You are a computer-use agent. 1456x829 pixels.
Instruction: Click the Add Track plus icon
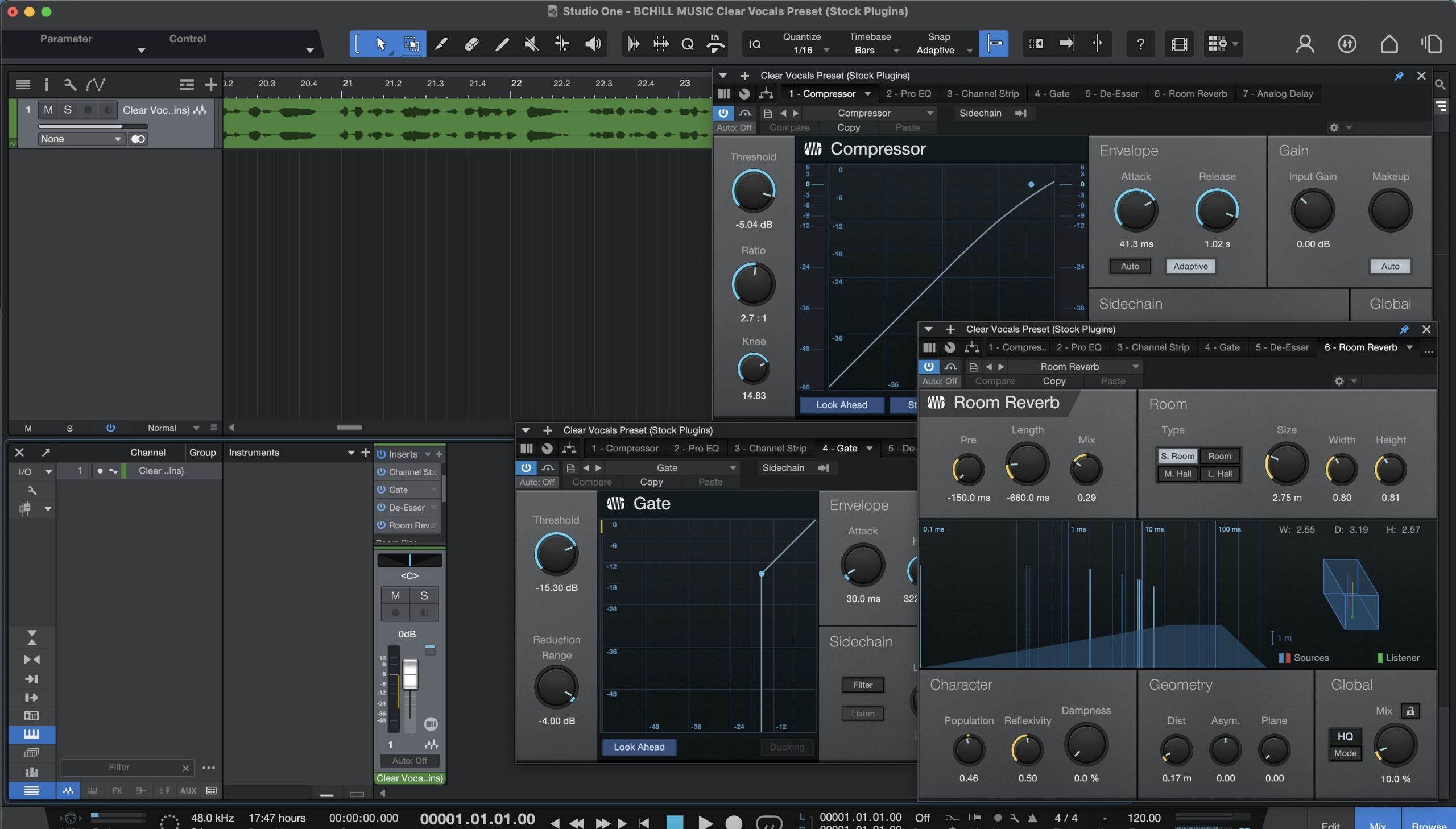pyautogui.click(x=210, y=85)
